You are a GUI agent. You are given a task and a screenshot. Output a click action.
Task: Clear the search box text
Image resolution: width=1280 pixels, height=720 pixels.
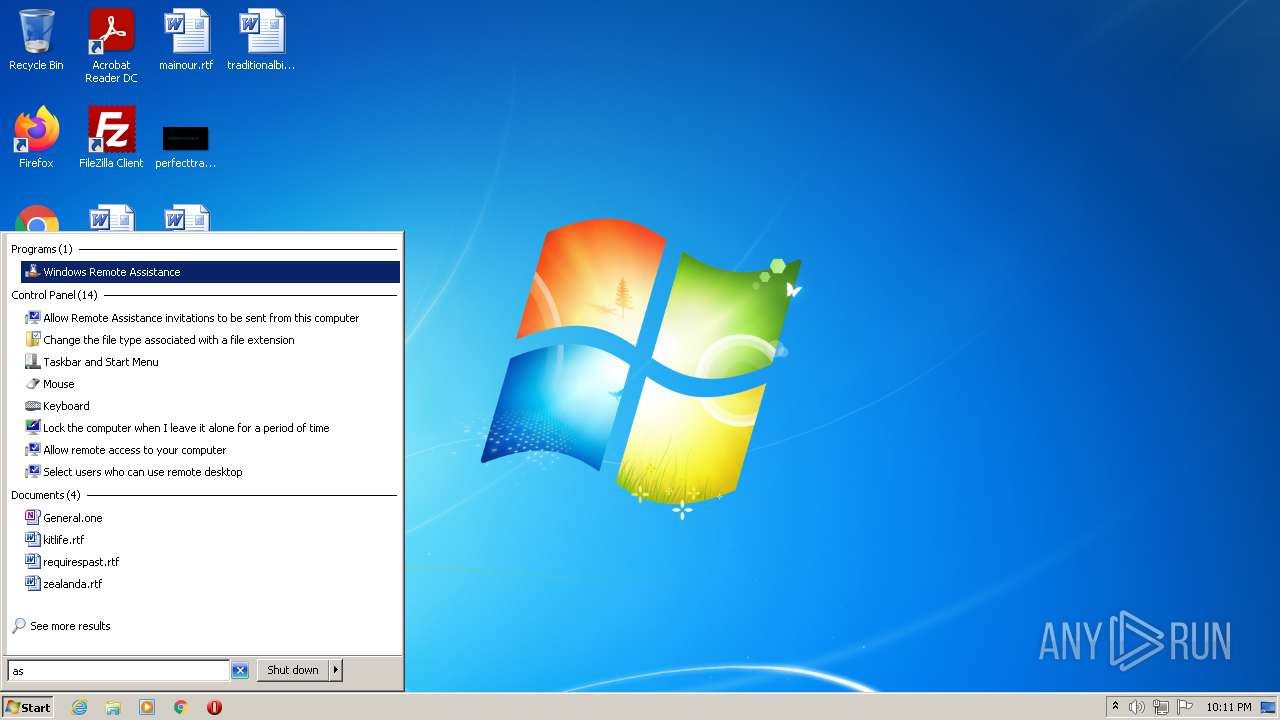click(x=240, y=671)
